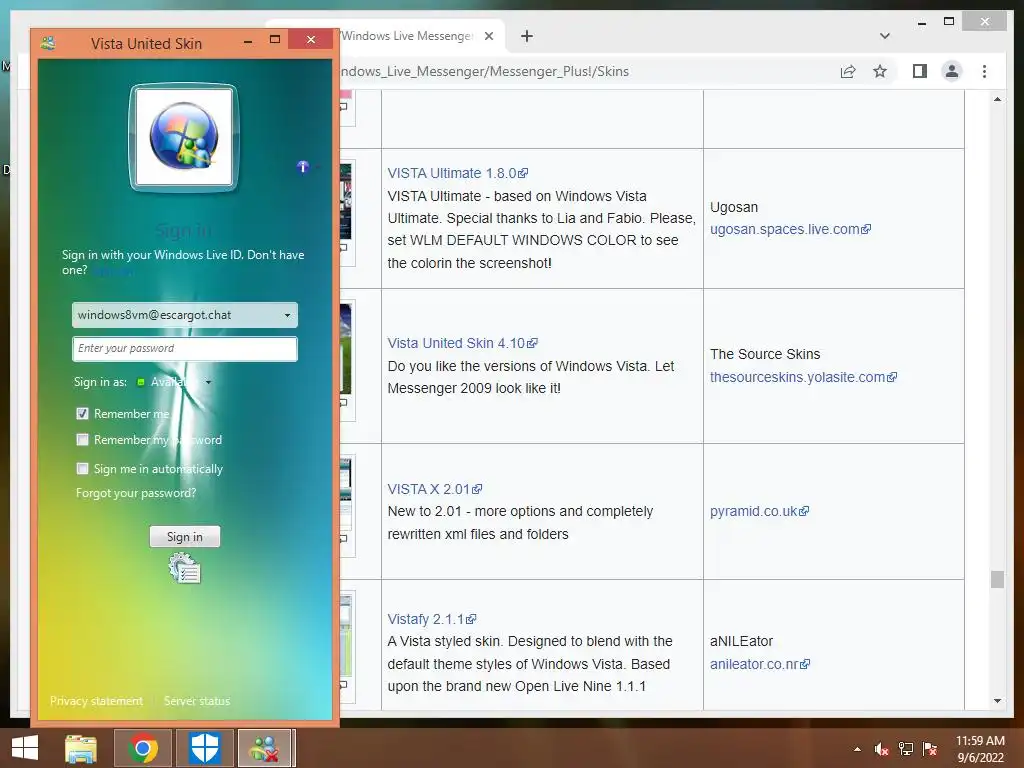Open the Chrome three-dot menu
The width and height of the screenshot is (1024, 768).
tap(984, 71)
